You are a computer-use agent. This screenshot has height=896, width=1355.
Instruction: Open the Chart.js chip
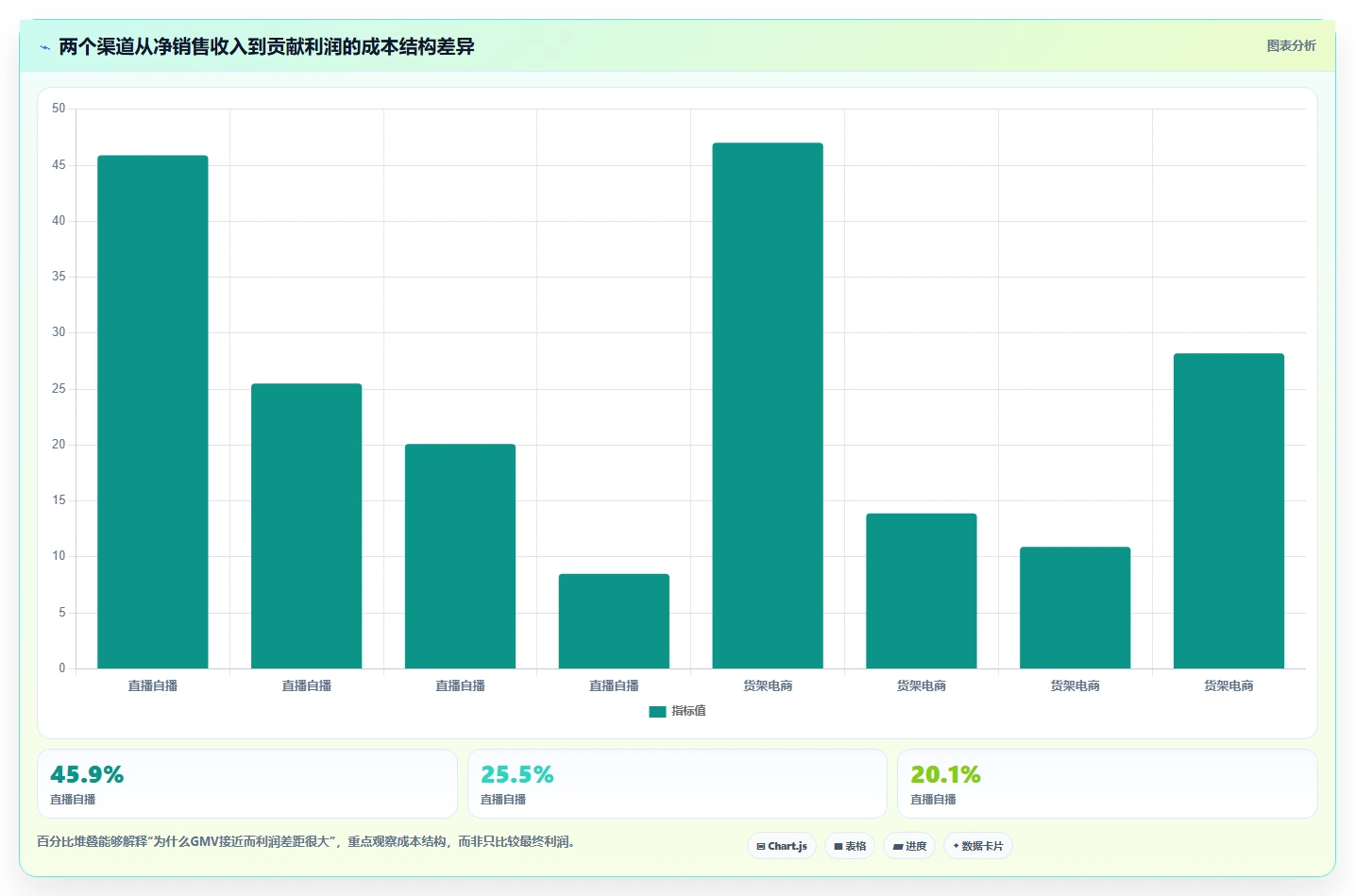pos(782,846)
